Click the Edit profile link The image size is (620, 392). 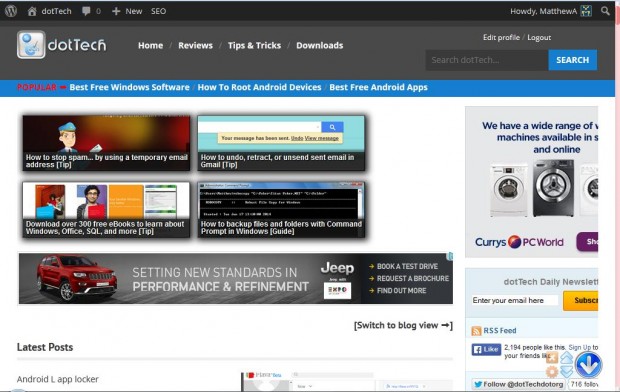pyautogui.click(x=501, y=37)
